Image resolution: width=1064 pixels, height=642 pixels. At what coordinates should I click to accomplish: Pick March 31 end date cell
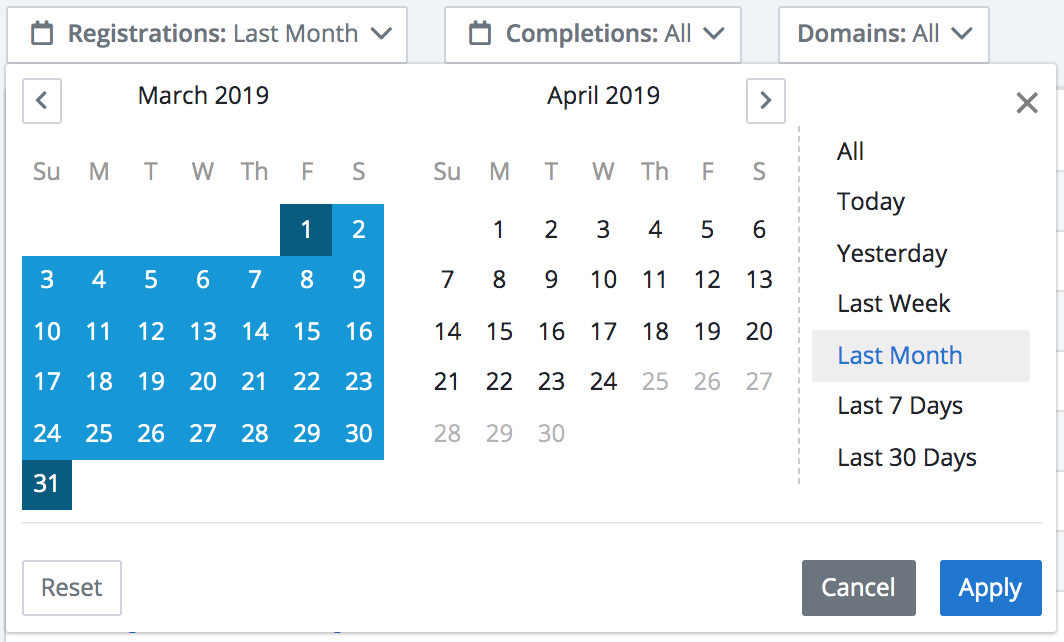[47, 484]
